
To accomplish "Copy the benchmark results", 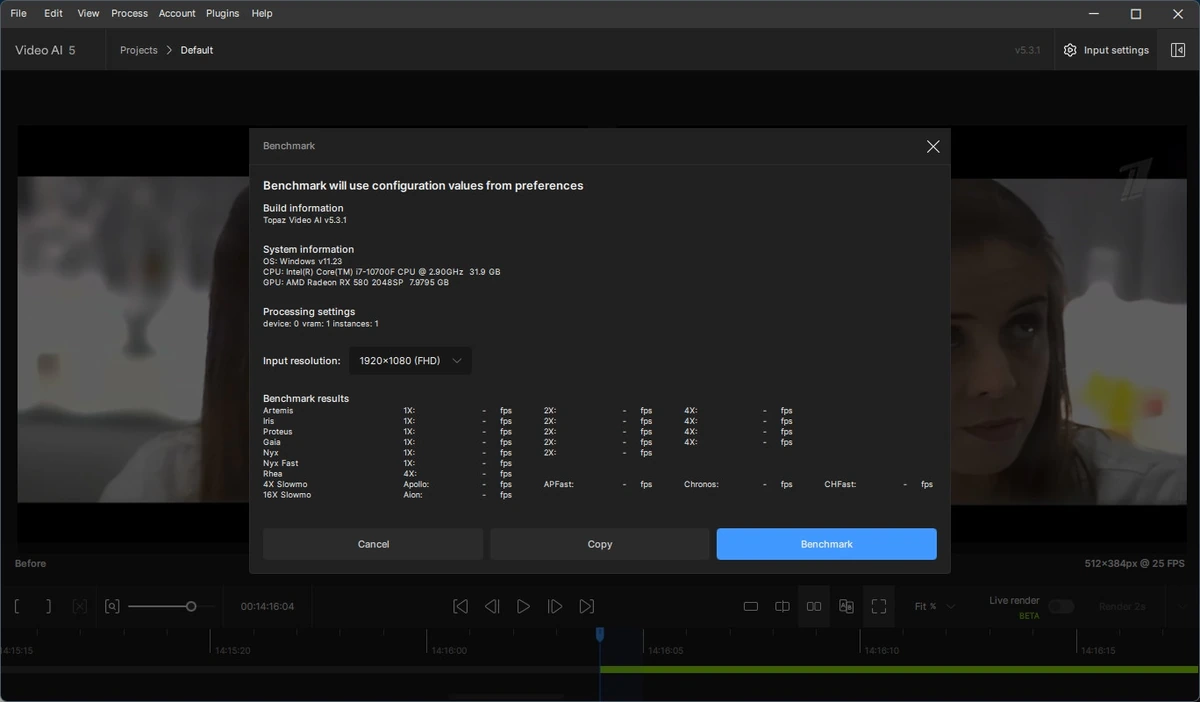I will pyautogui.click(x=600, y=544).
